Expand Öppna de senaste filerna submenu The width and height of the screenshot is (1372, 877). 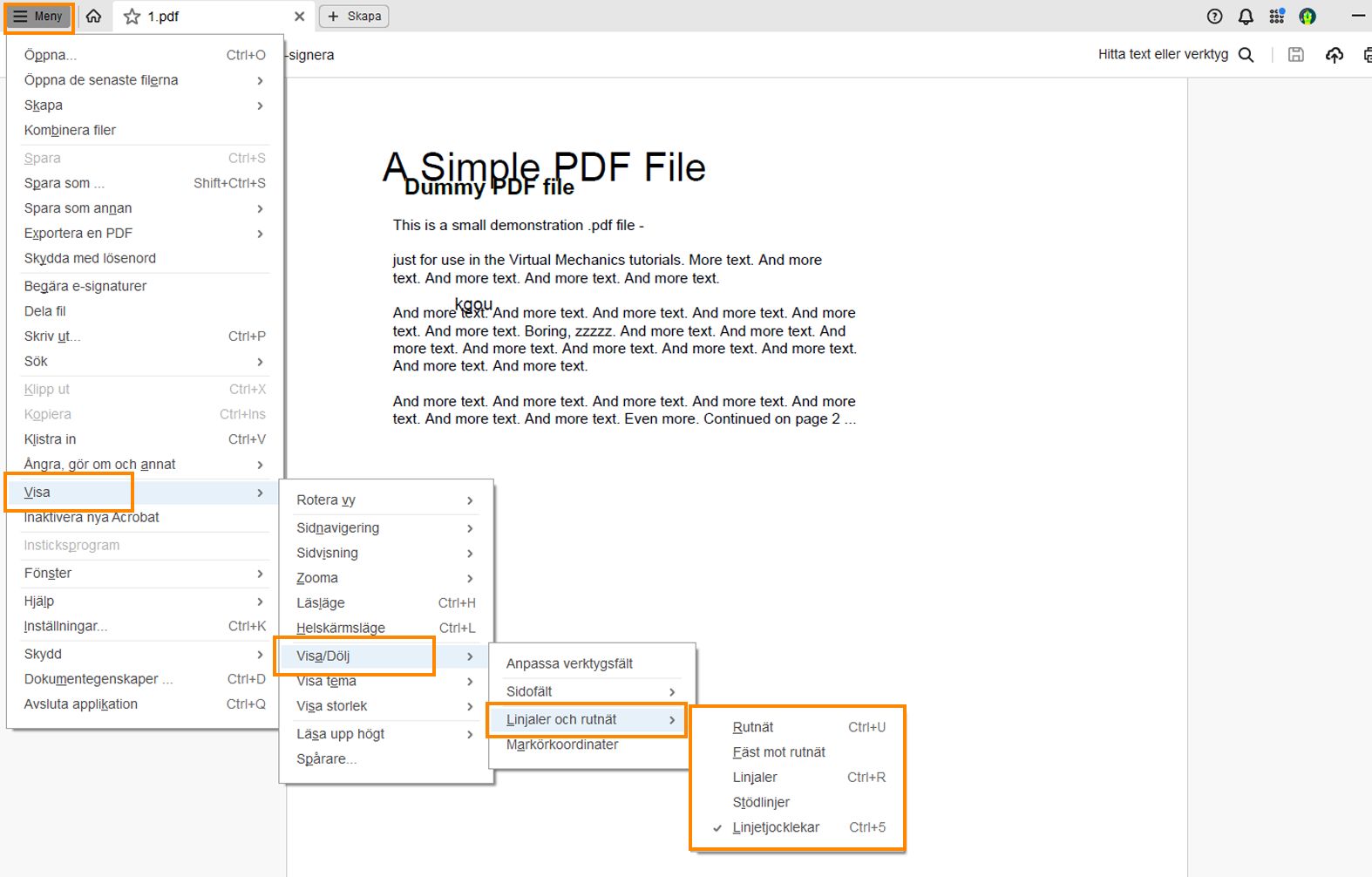(x=145, y=80)
